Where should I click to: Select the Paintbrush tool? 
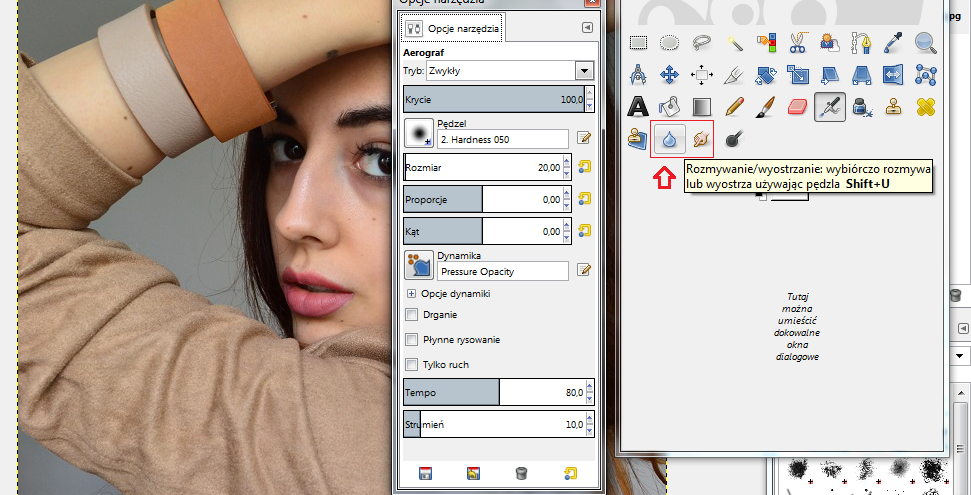point(767,107)
